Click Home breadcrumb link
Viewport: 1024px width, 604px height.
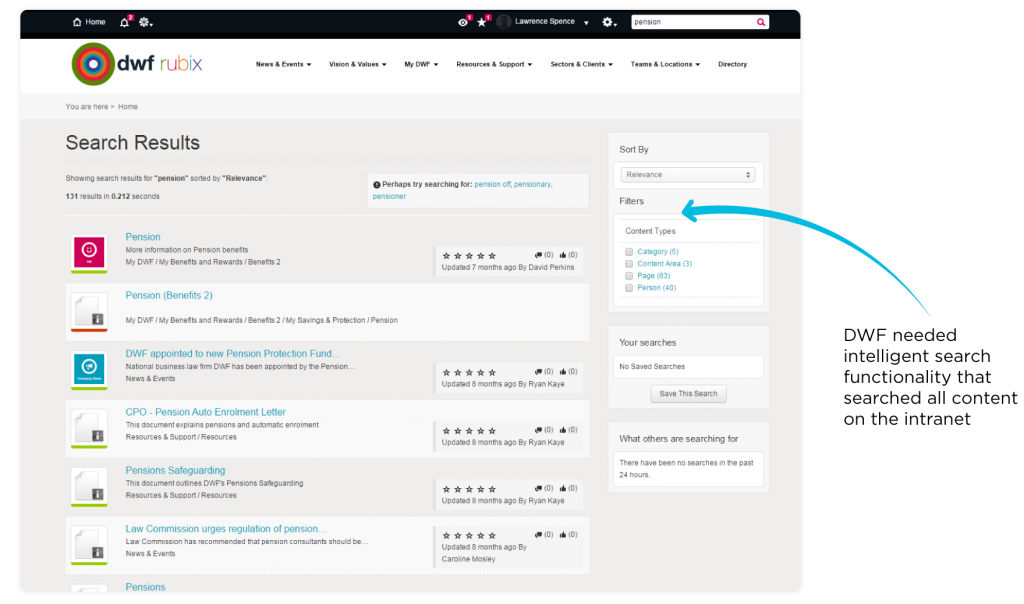click(x=128, y=106)
